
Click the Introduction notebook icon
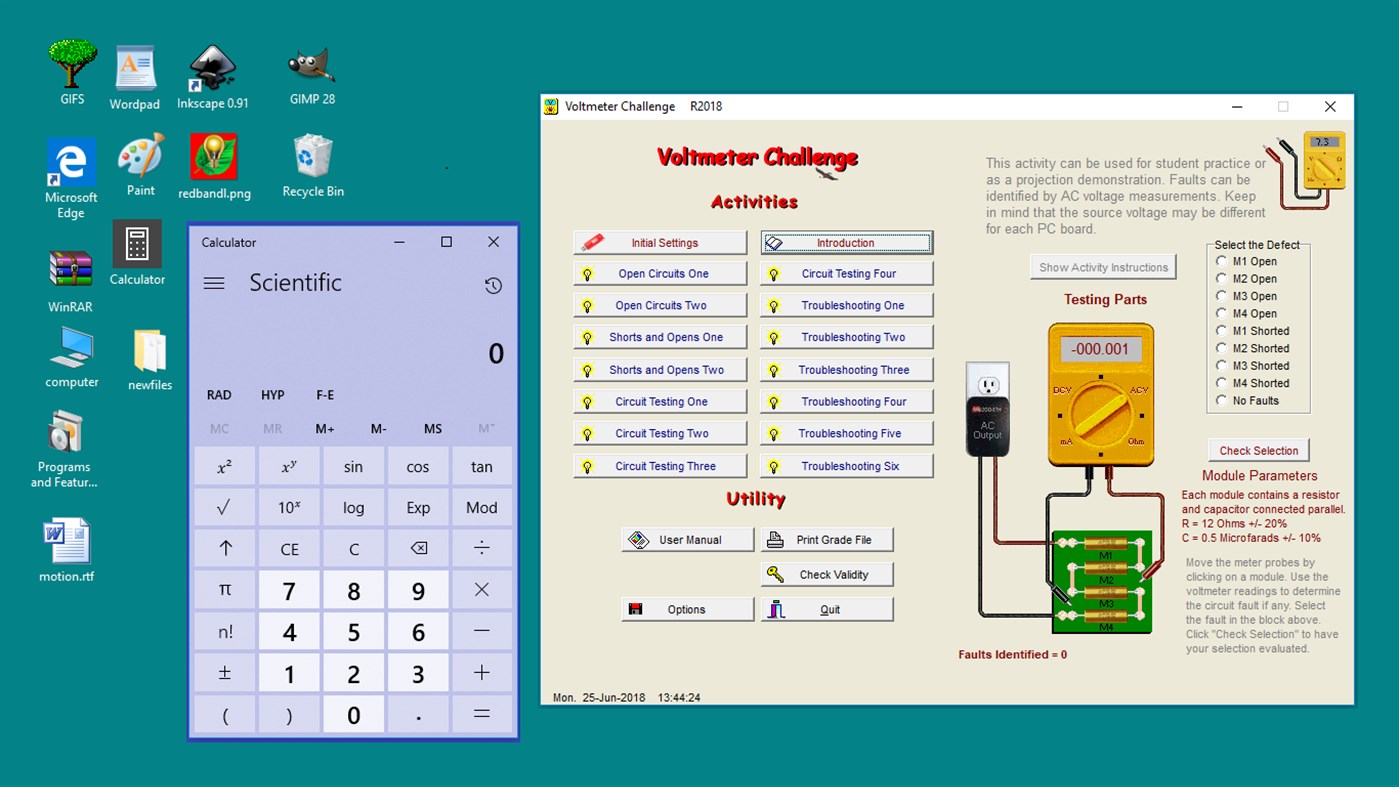pos(775,241)
